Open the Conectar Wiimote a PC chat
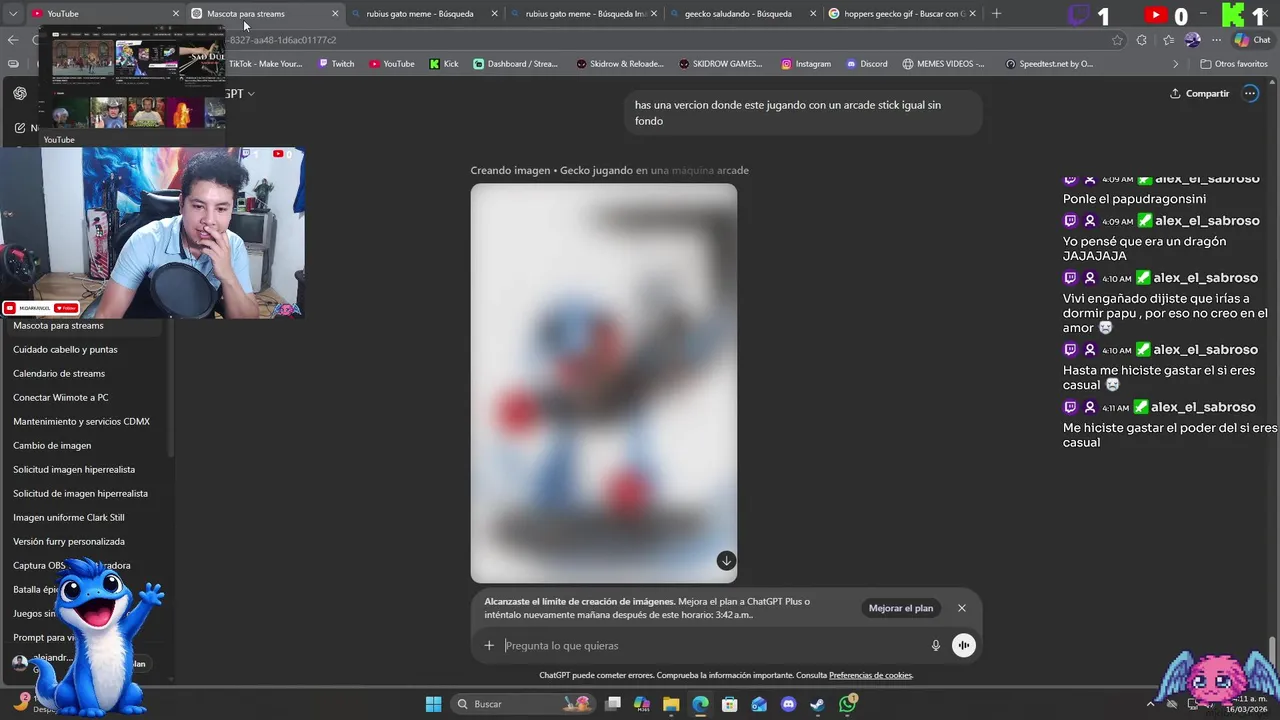The height and width of the screenshot is (720, 1280). click(85, 398)
